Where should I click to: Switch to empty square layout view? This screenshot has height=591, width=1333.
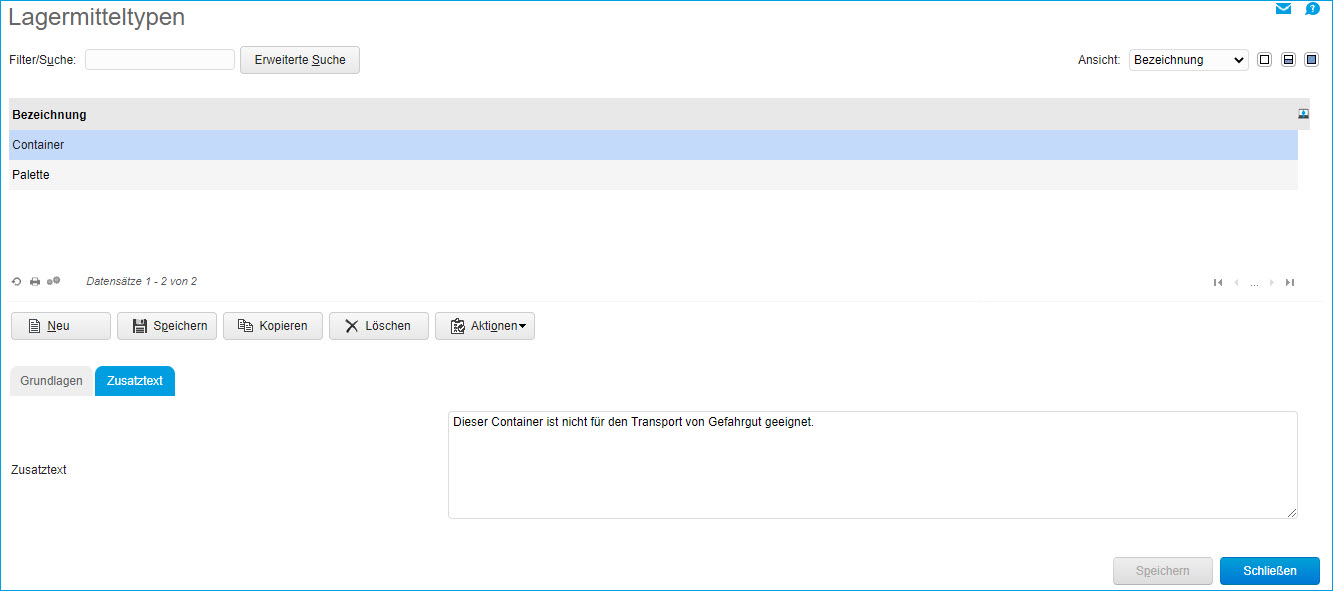pos(1265,60)
